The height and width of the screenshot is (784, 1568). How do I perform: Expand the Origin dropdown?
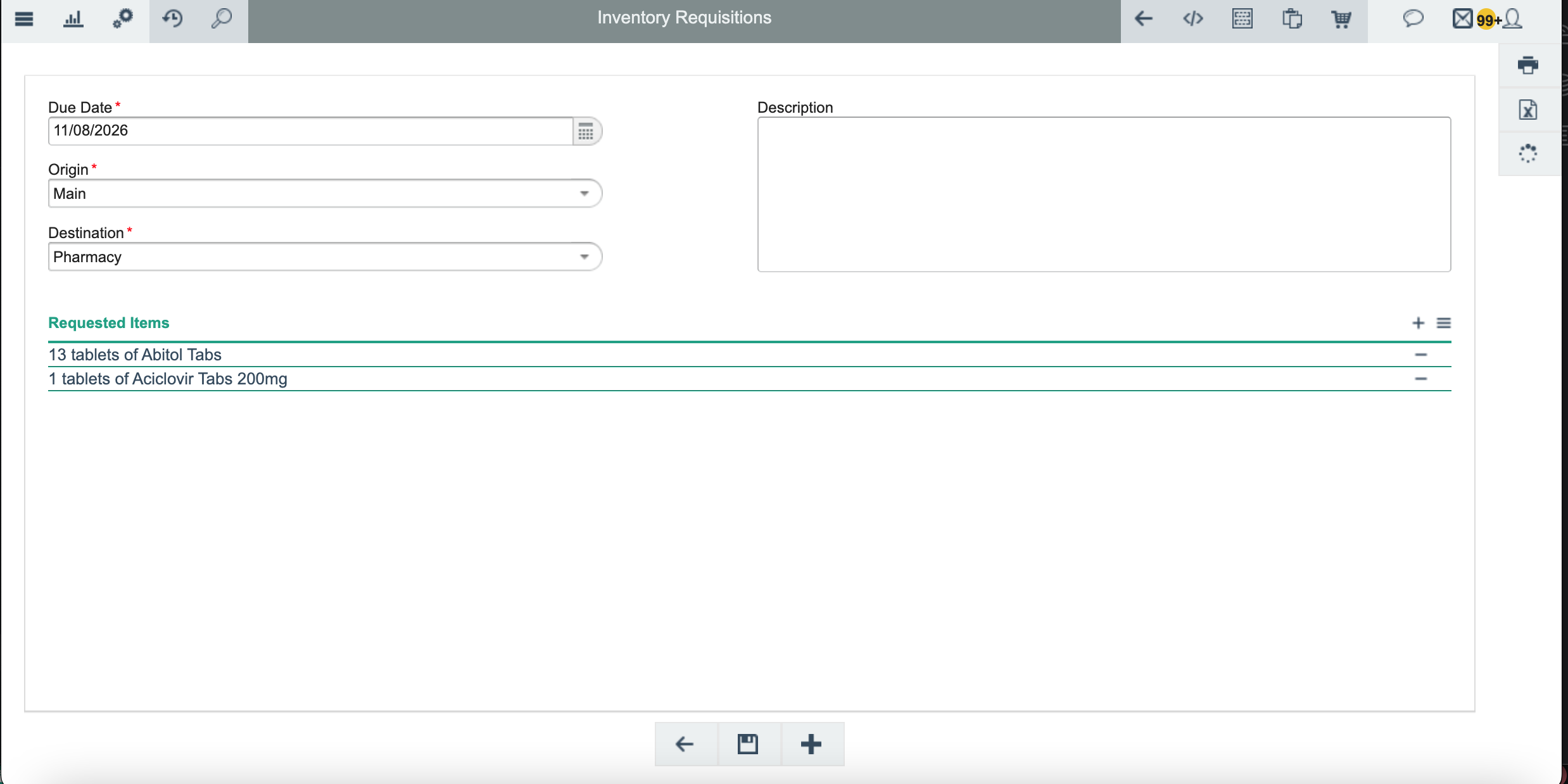coord(585,194)
